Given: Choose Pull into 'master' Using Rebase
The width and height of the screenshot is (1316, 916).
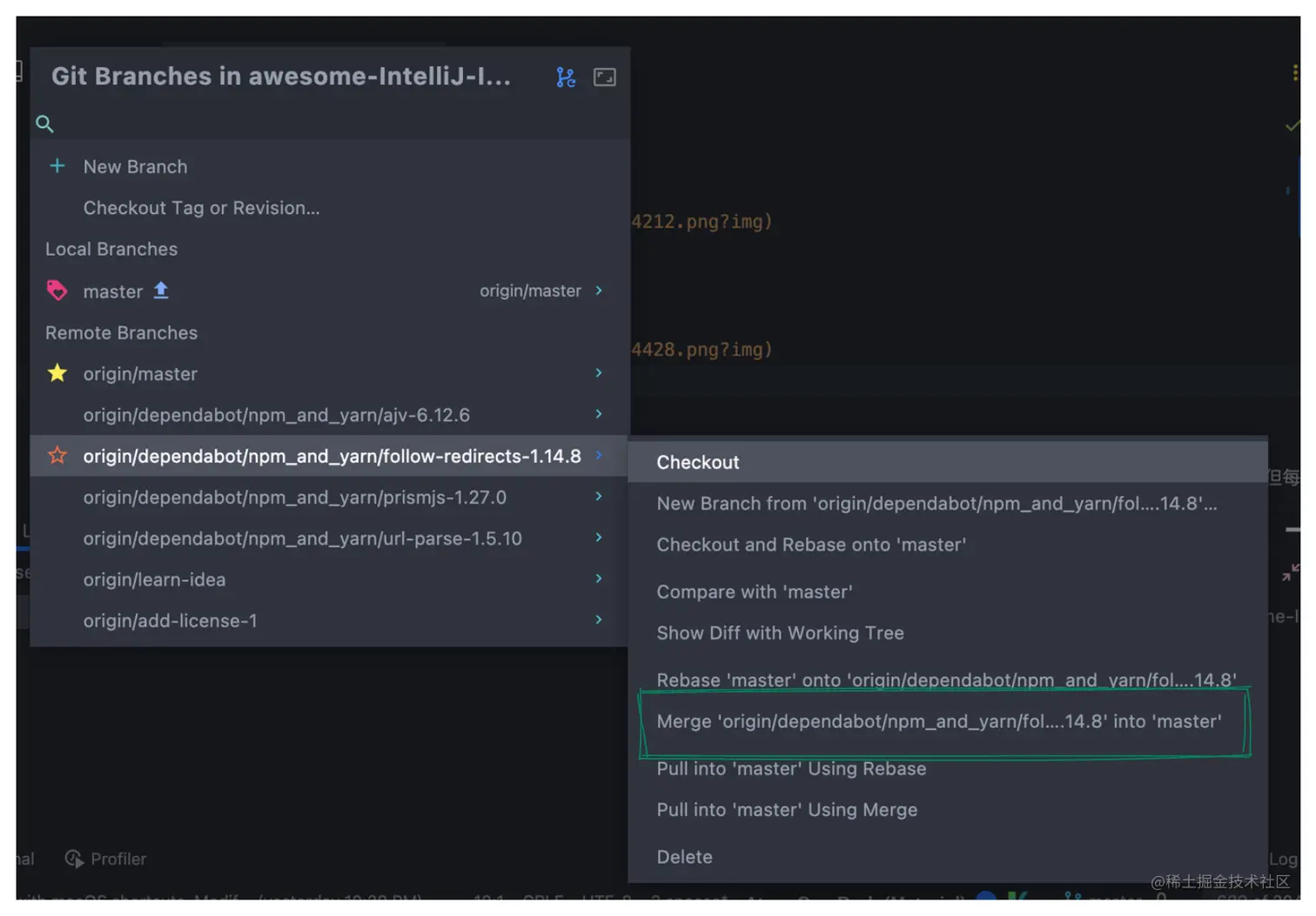Looking at the screenshot, I should tap(948, 768).
